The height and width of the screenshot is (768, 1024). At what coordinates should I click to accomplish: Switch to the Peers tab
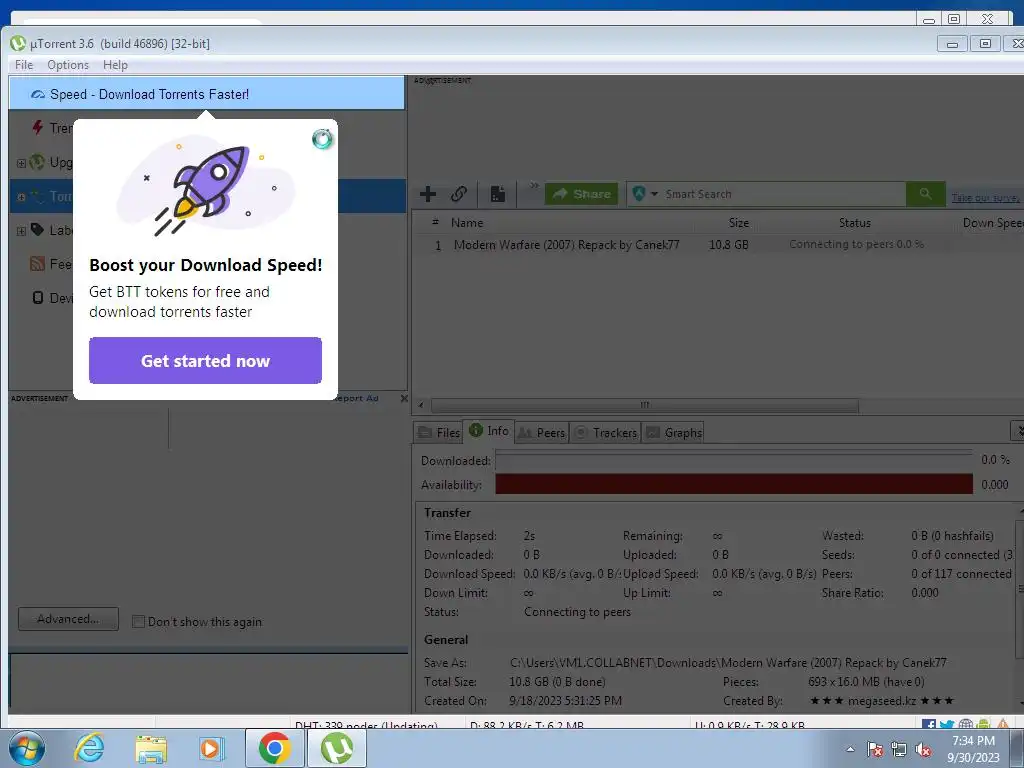(541, 432)
